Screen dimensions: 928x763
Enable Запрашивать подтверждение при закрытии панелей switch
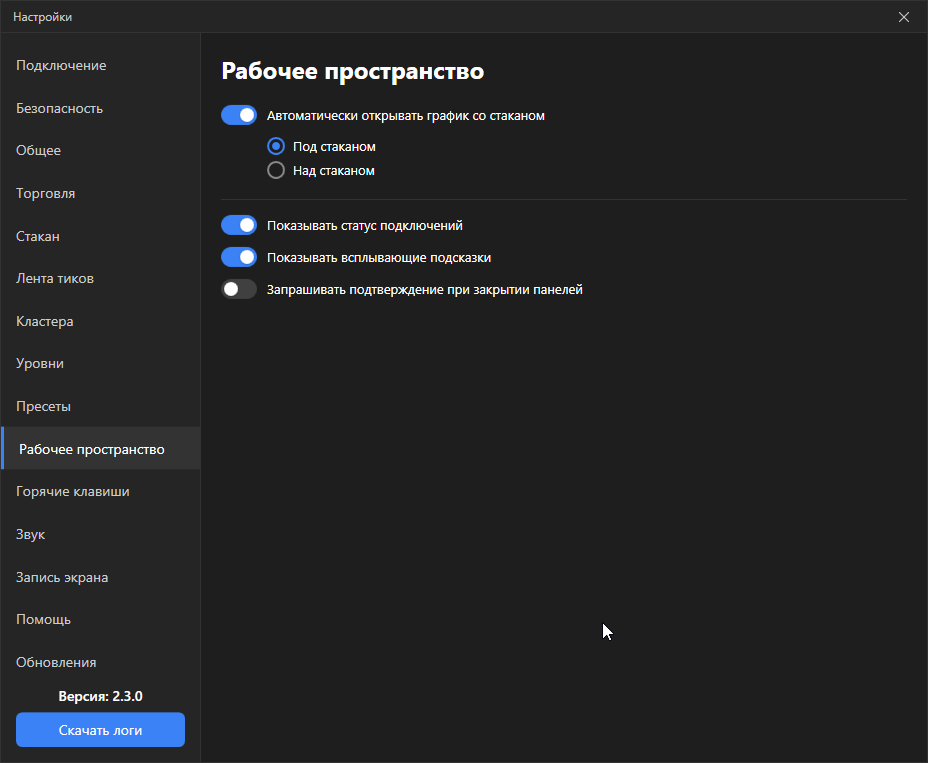pos(239,289)
